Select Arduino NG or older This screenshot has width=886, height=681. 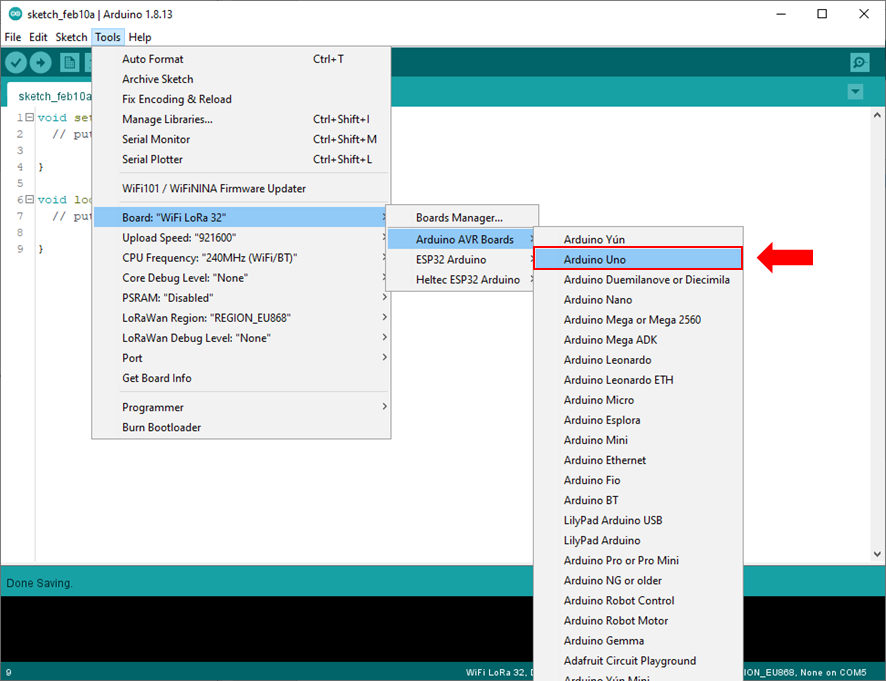(638, 580)
